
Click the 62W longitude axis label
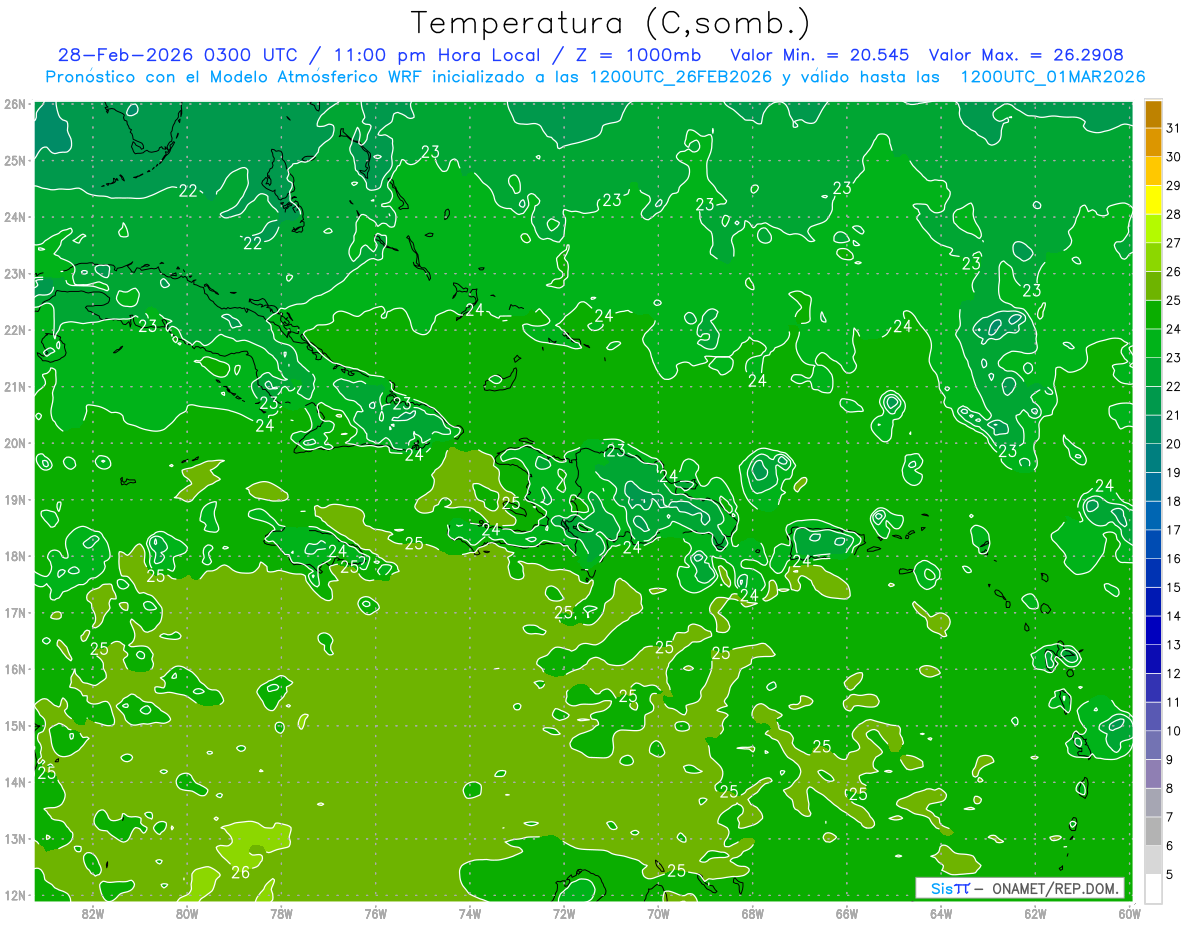click(x=1035, y=913)
